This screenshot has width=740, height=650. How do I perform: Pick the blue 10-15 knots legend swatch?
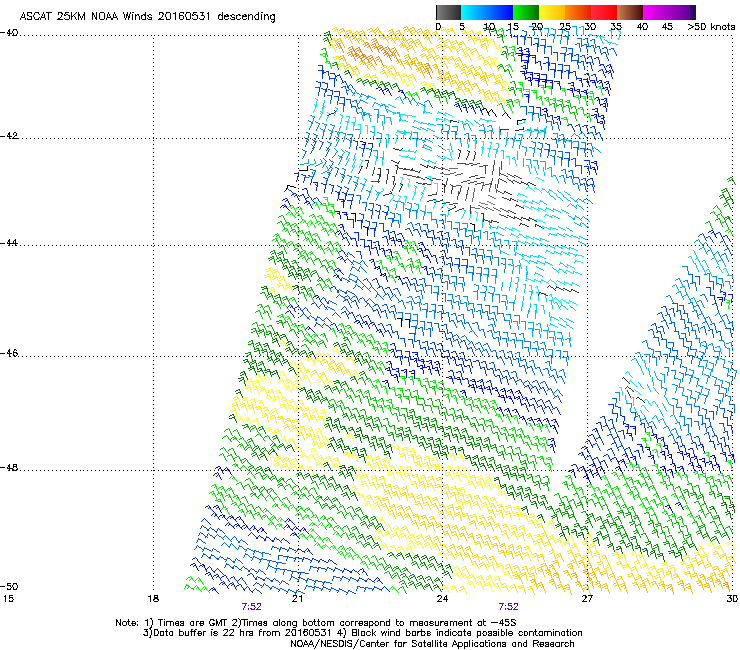[500, 12]
